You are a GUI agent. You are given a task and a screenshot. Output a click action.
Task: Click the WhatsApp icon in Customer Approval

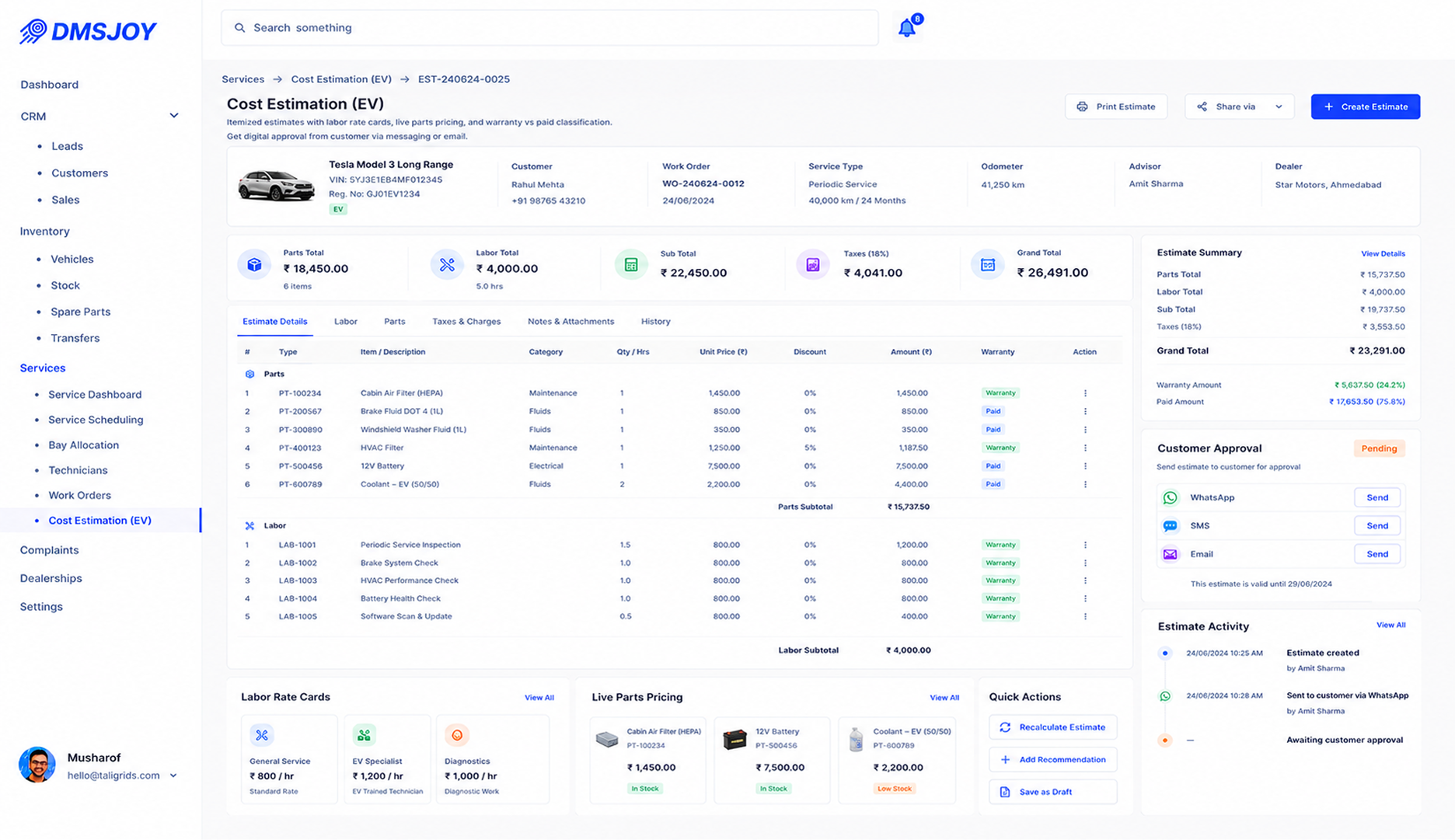(1170, 497)
